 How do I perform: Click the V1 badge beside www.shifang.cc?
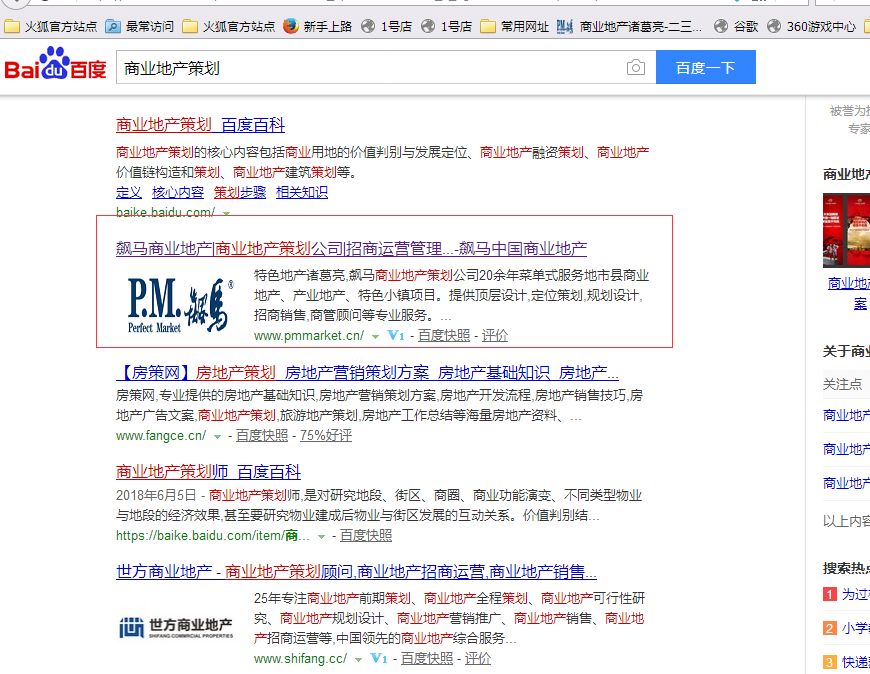coord(378,658)
